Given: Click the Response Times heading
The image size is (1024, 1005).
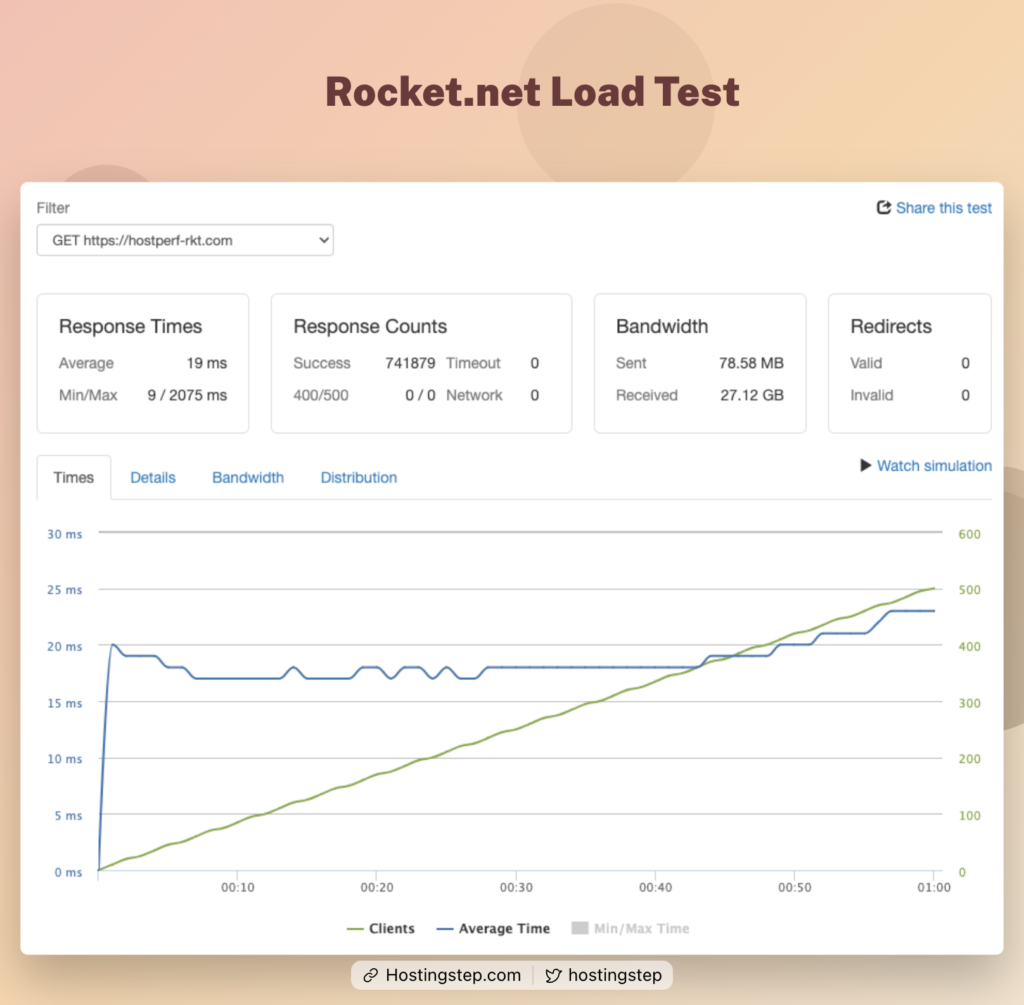Looking at the screenshot, I should click(131, 327).
